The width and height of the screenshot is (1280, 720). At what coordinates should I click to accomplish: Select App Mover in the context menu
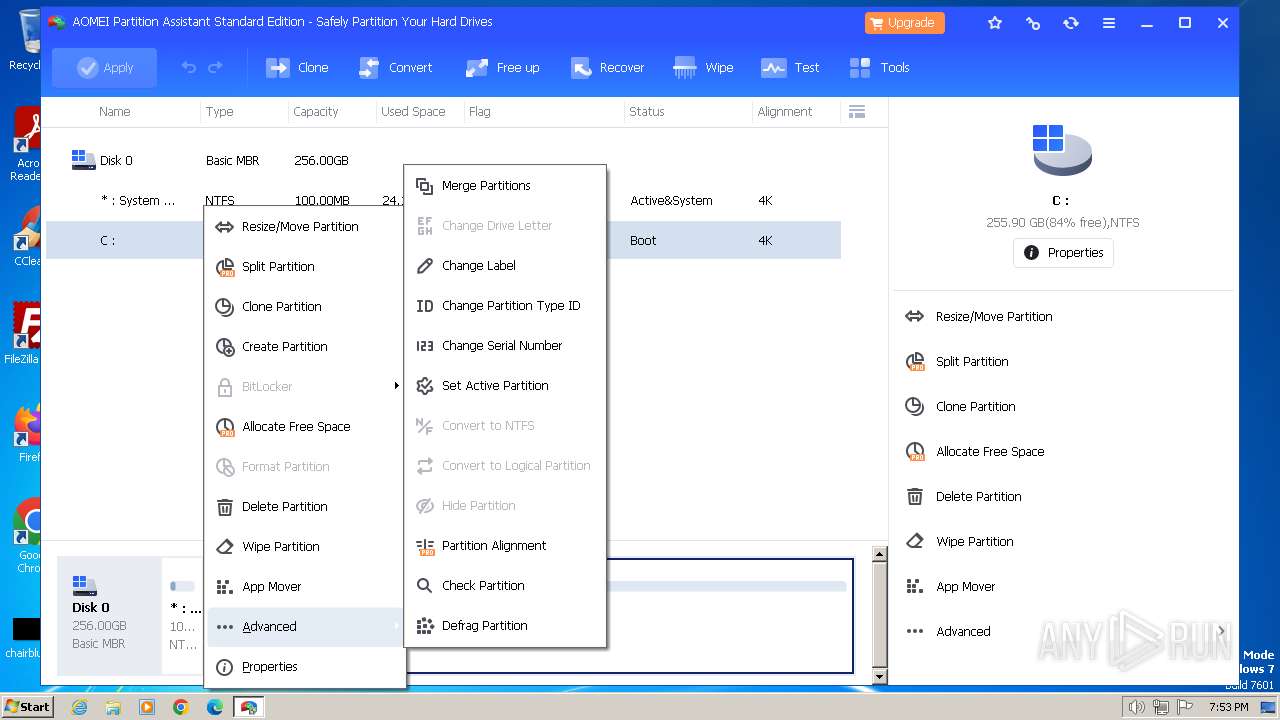pyautogui.click(x=305, y=587)
